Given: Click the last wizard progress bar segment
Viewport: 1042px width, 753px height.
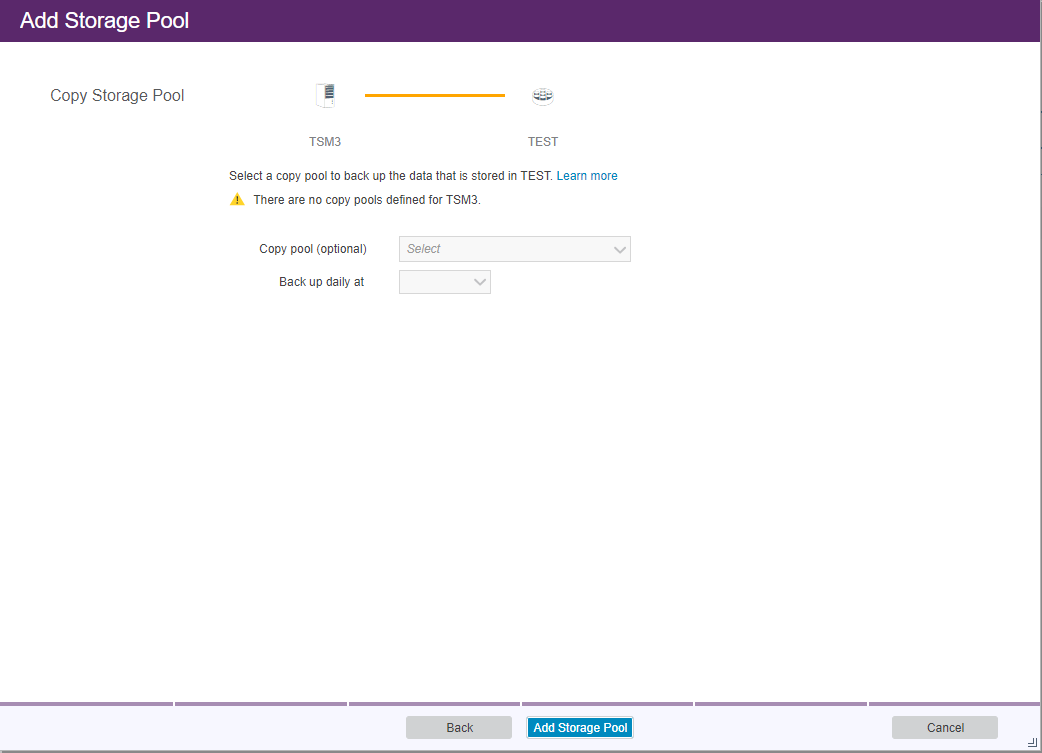Looking at the screenshot, I should 954,704.
